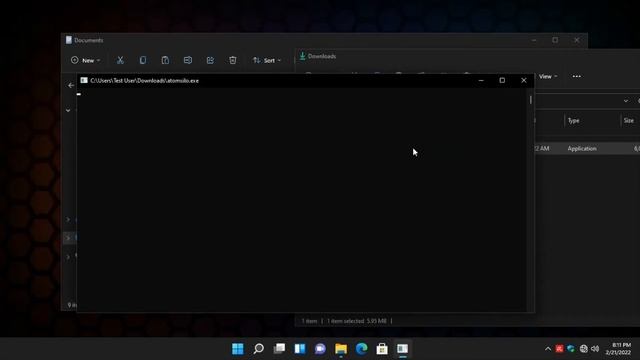Viewport: 640px width, 360px height.
Task: Click network globe icon in tray
Action: 584,349
